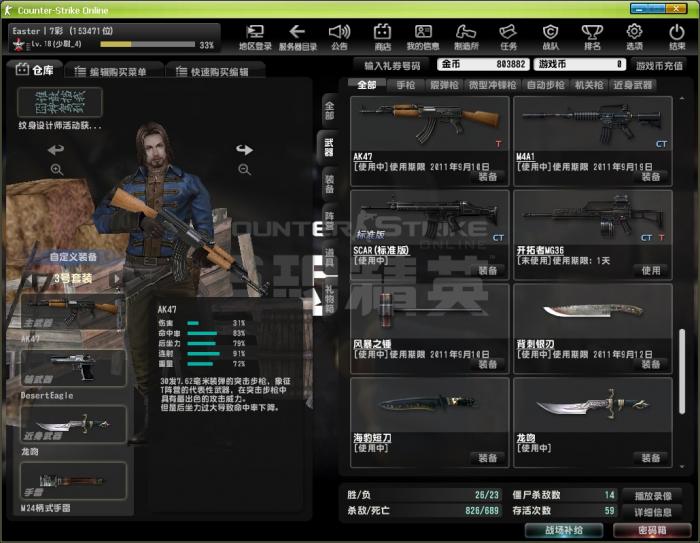Select the 仓库 warehouse tab
700x543 pixels.
[x=35, y=70]
